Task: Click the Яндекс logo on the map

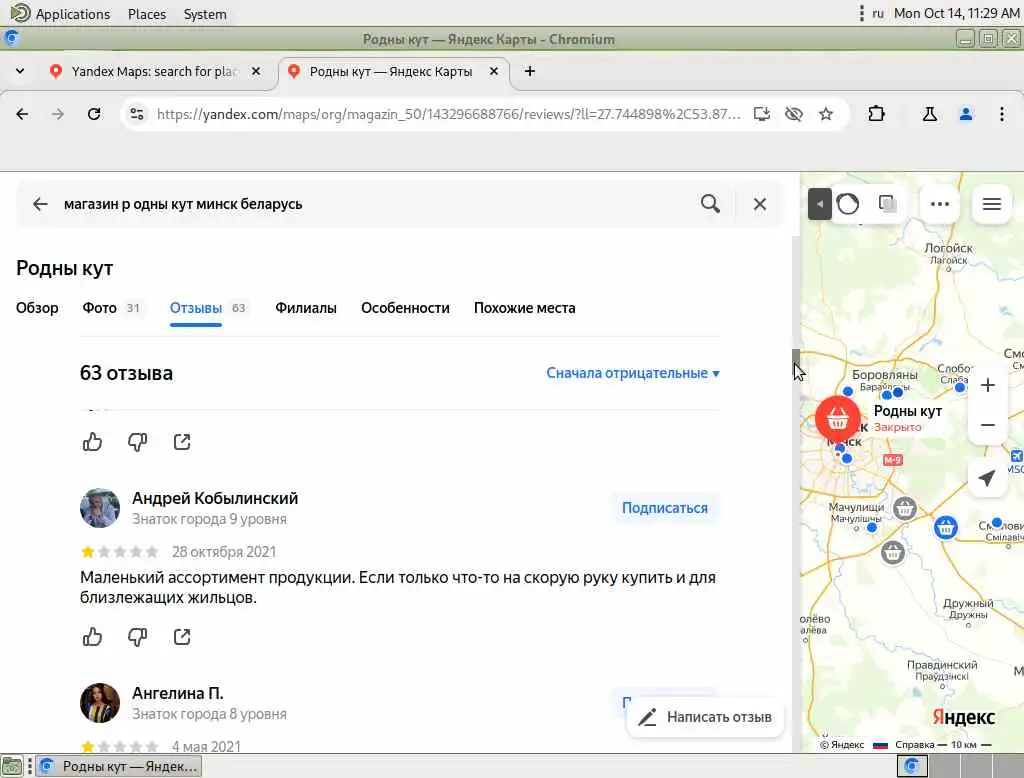Action: click(963, 717)
